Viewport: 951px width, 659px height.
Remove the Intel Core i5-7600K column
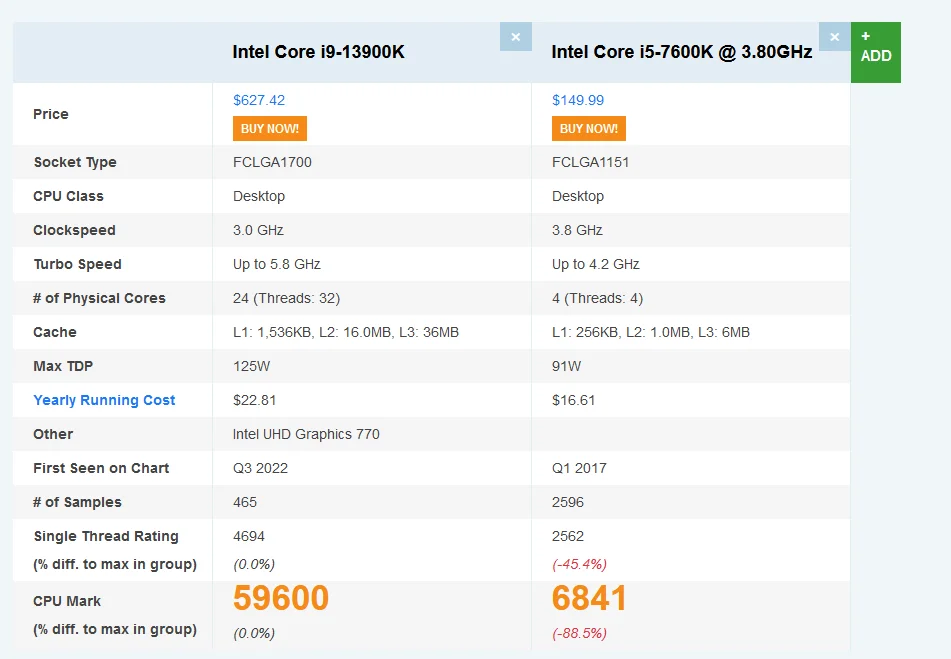835,37
